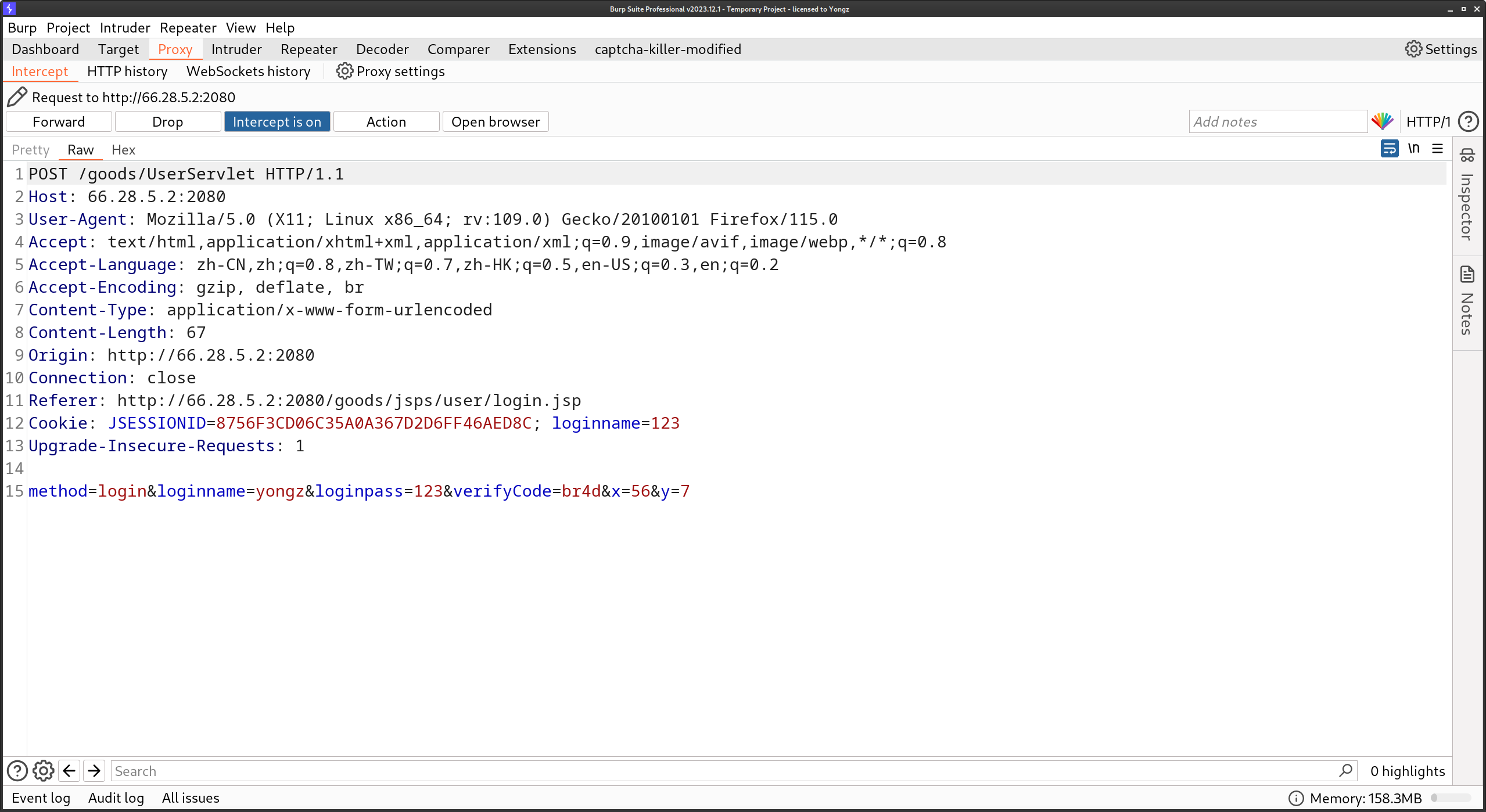Switch to the Pretty view tab
The image size is (1486, 812).
tap(31, 150)
